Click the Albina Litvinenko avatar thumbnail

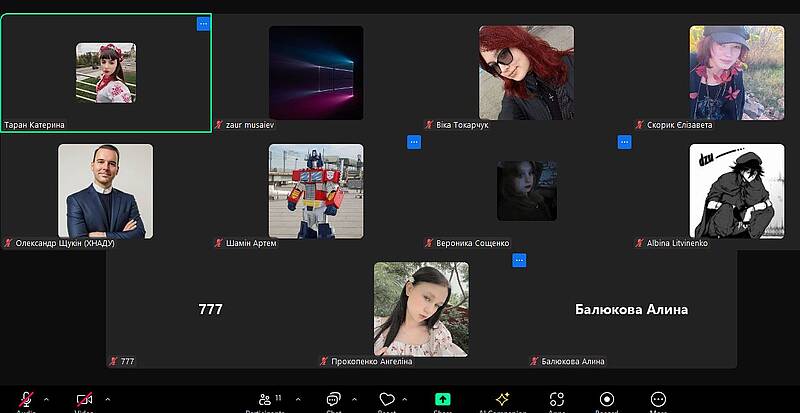coord(737,191)
